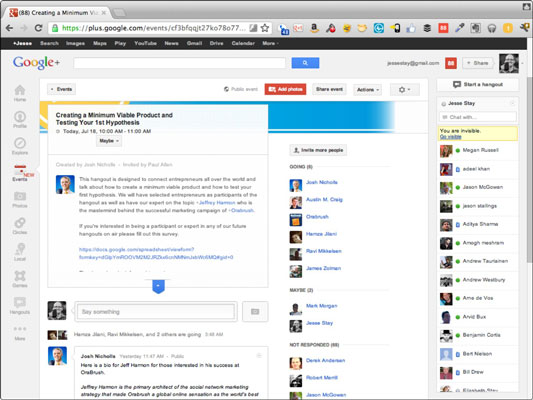Click the Share event button

coord(329,89)
